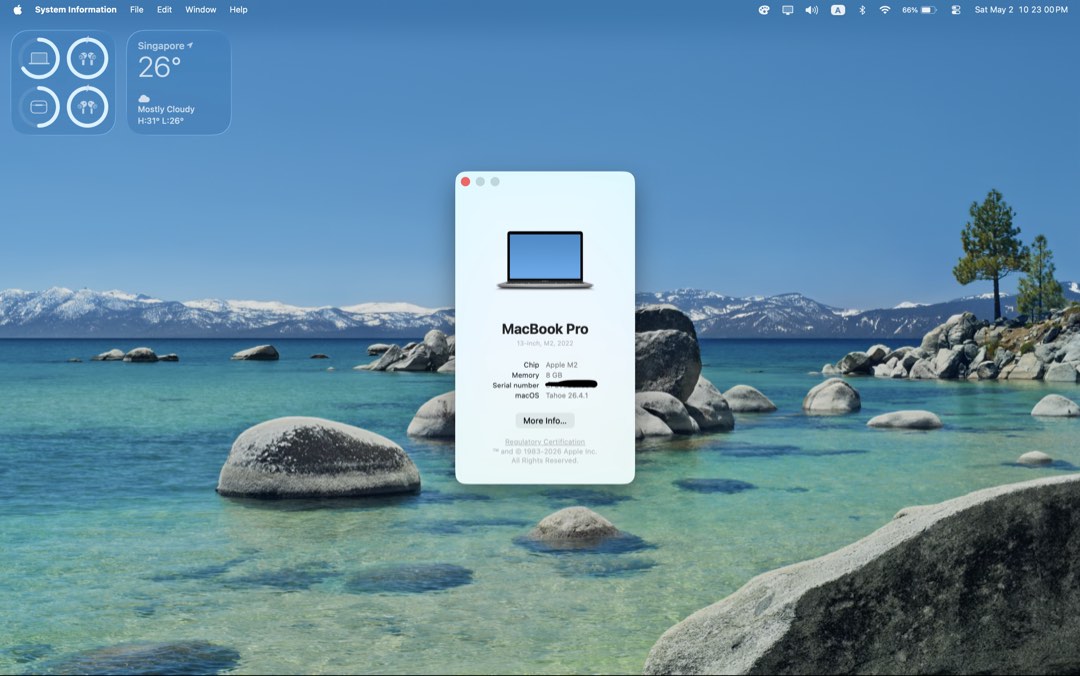Viewport: 1080px width, 676px height.
Task: Click the battery 66% indicator
Action: [920, 10]
